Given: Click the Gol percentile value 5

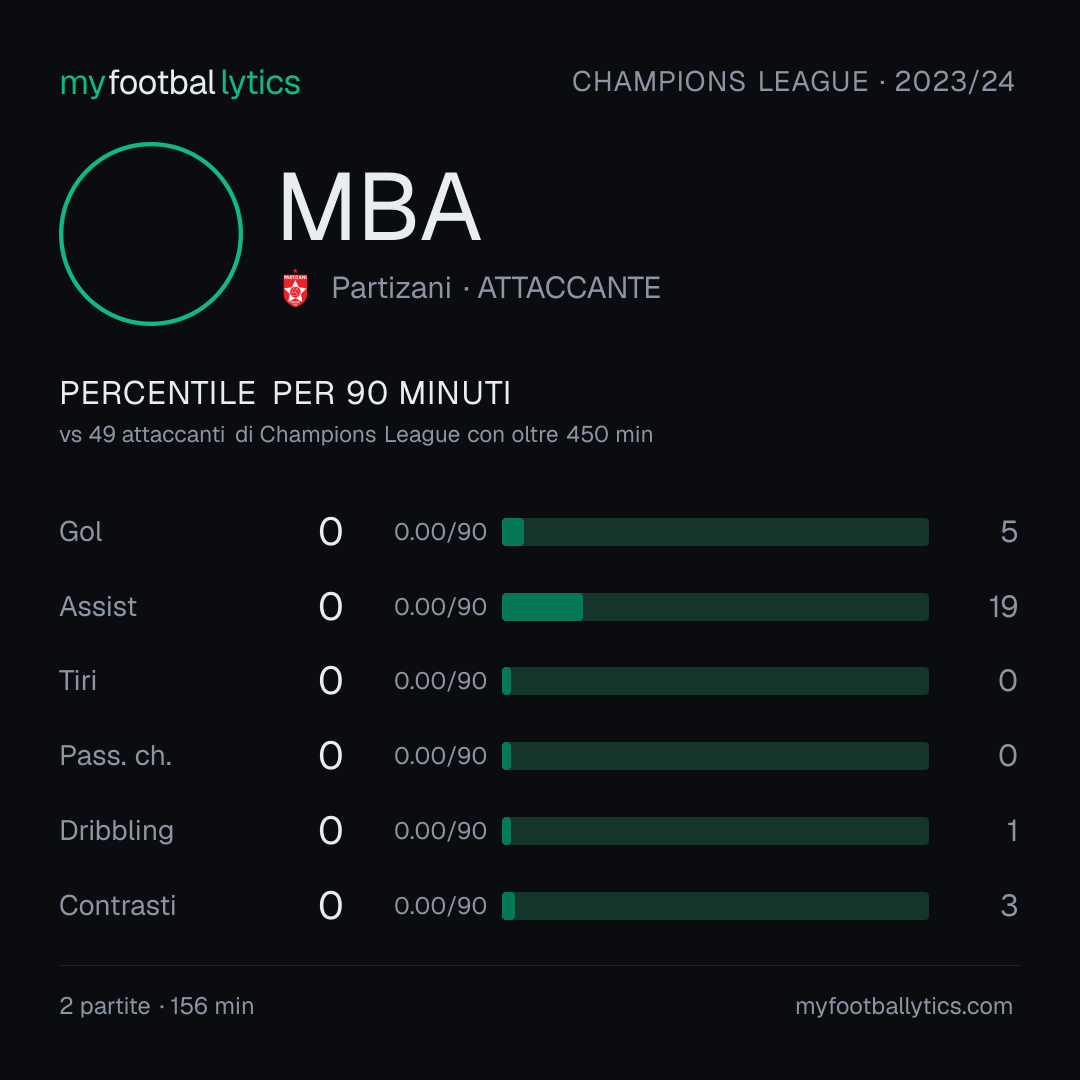Looking at the screenshot, I should pos(1009,532).
